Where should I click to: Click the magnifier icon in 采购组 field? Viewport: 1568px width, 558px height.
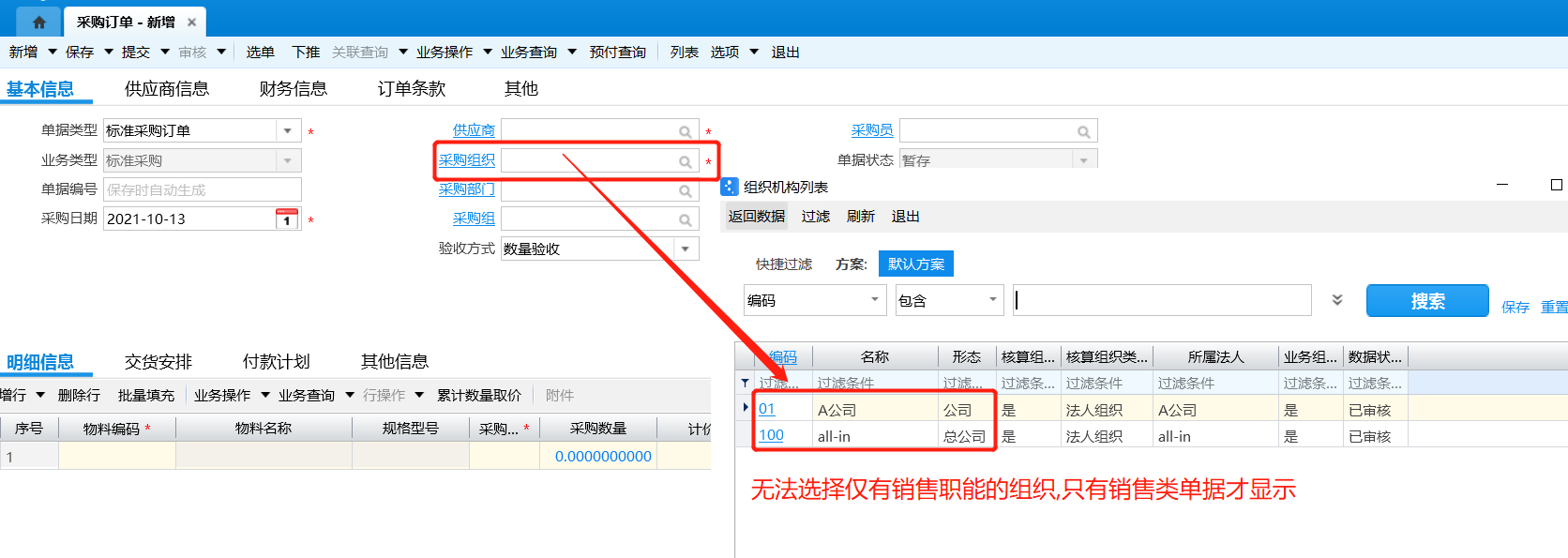[x=686, y=219]
